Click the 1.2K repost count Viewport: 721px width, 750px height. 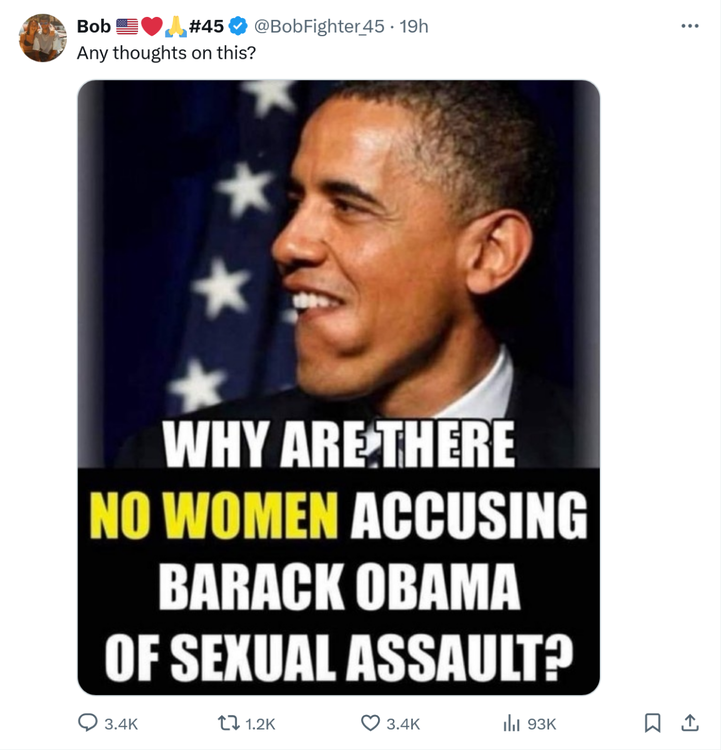tap(259, 723)
